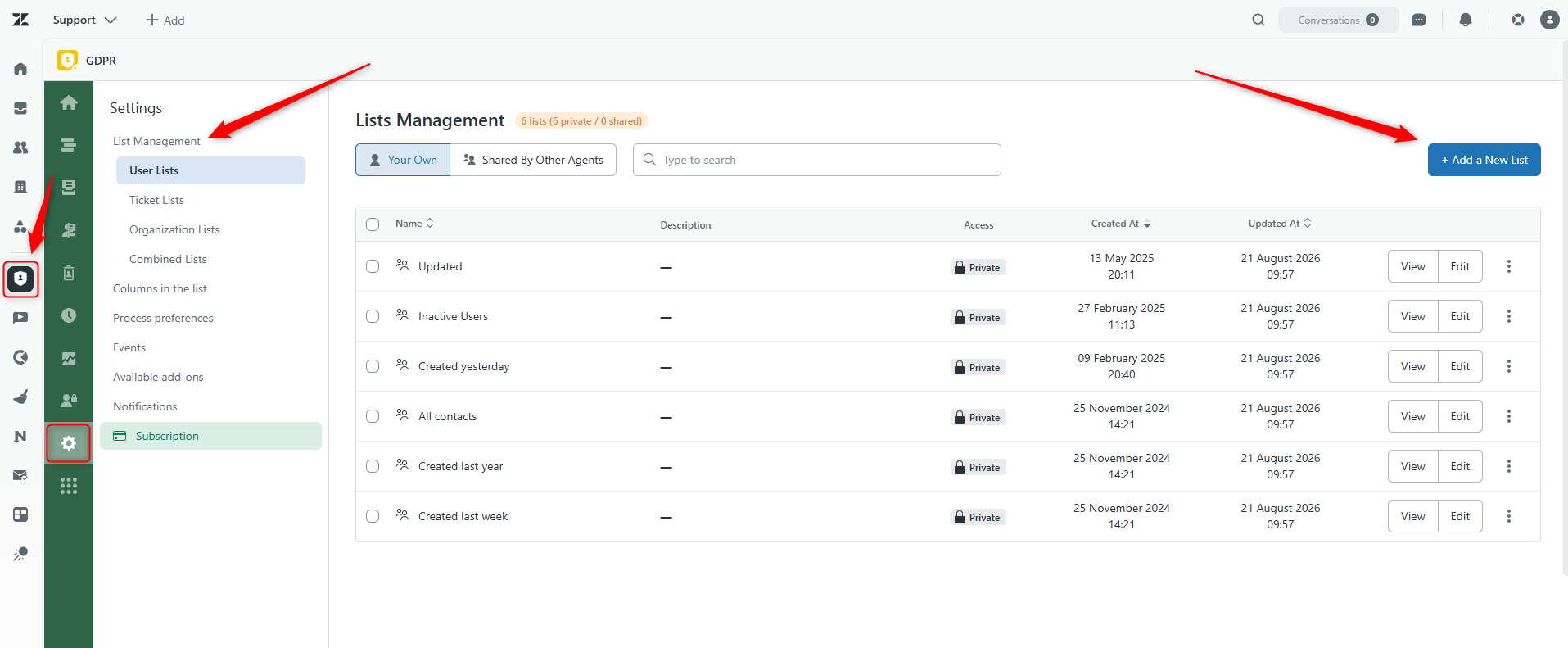This screenshot has width=1568, height=648.
Task: Open the search magnifier in top bar
Action: click(x=1258, y=20)
